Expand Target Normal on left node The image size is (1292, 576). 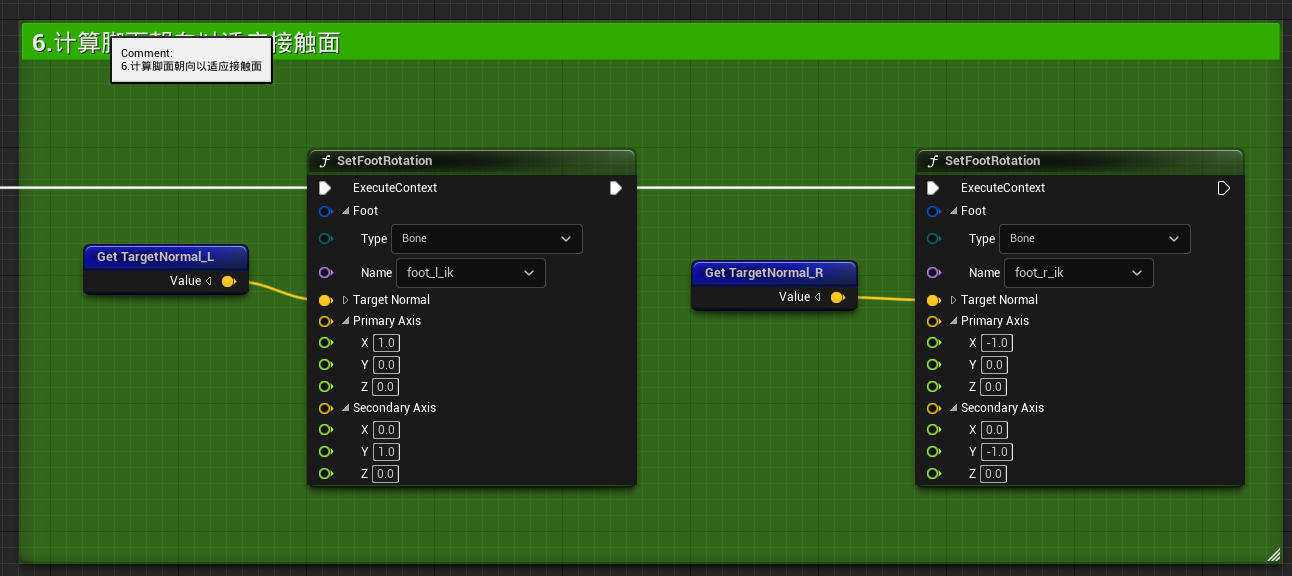[346, 300]
